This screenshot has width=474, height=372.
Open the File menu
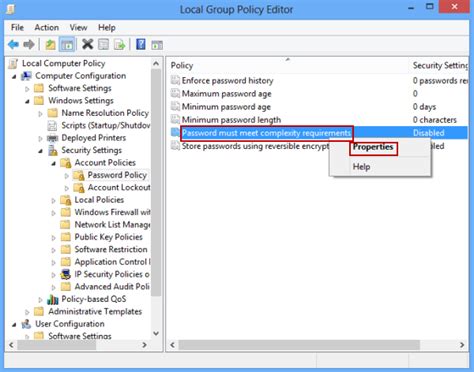(x=17, y=27)
